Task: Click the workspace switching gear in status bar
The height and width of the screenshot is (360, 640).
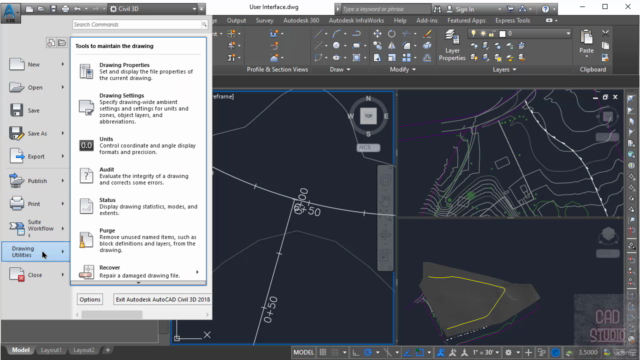Action: tap(508, 352)
